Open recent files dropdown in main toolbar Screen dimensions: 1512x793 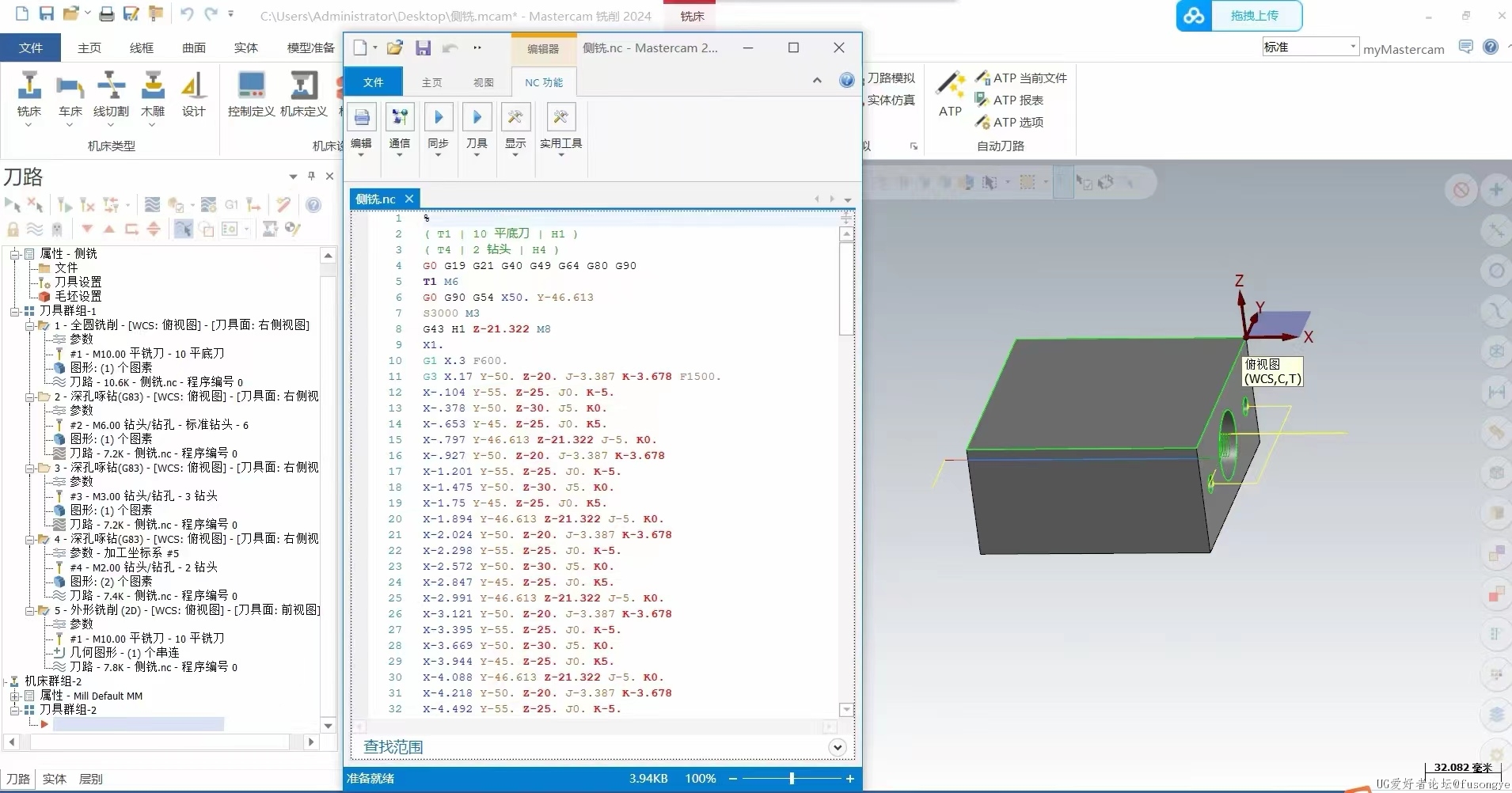(x=88, y=13)
